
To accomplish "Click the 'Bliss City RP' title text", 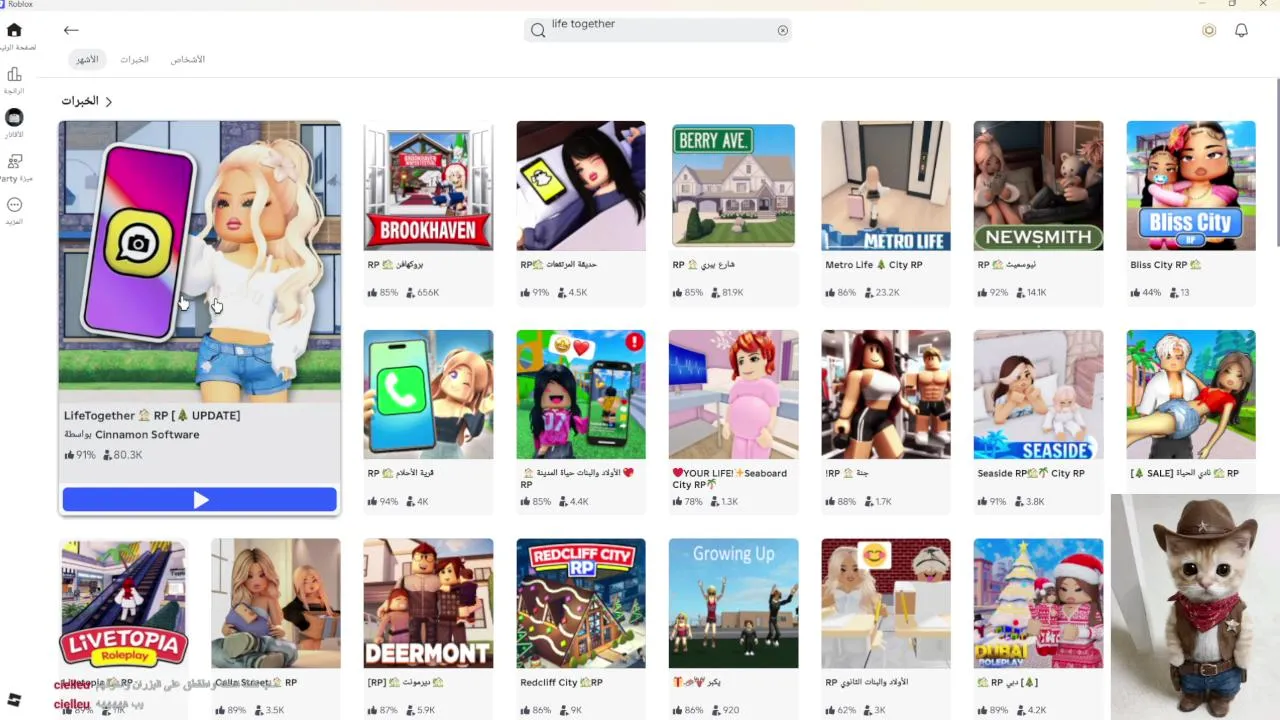I will coord(1166,265).
